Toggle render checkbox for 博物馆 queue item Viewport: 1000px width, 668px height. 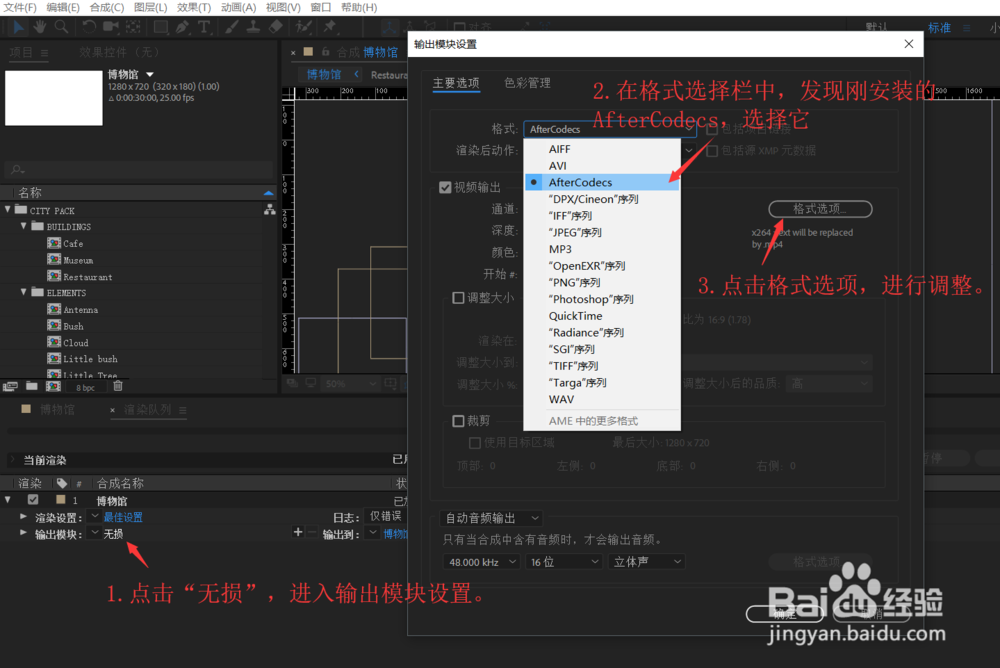pyautogui.click(x=33, y=500)
